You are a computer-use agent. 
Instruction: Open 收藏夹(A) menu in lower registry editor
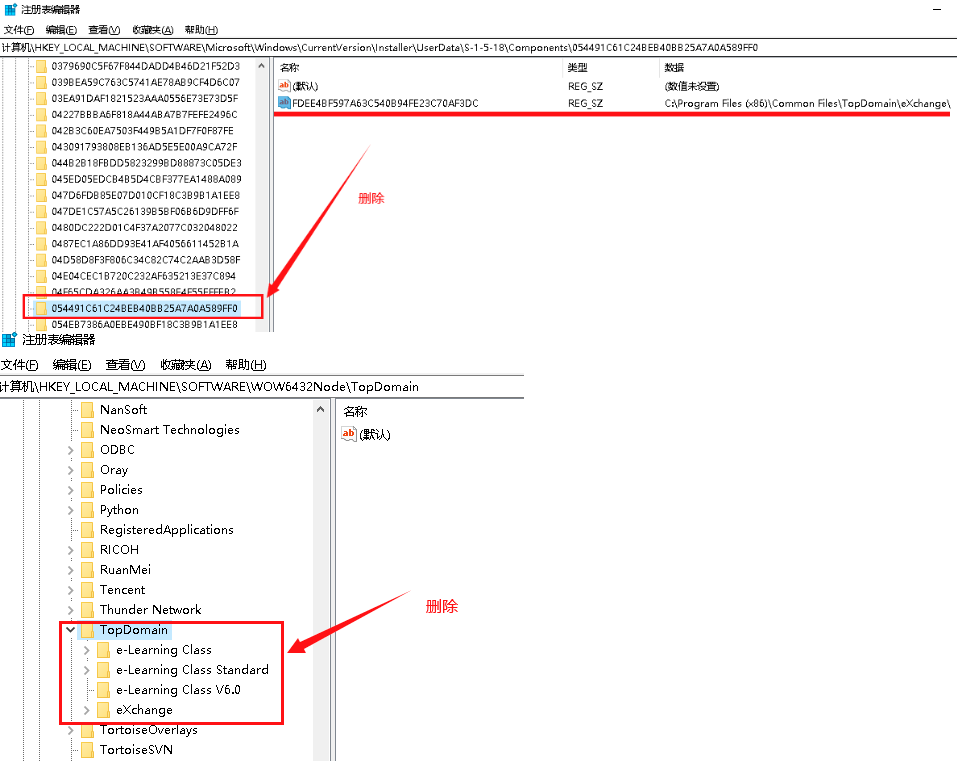[186, 365]
